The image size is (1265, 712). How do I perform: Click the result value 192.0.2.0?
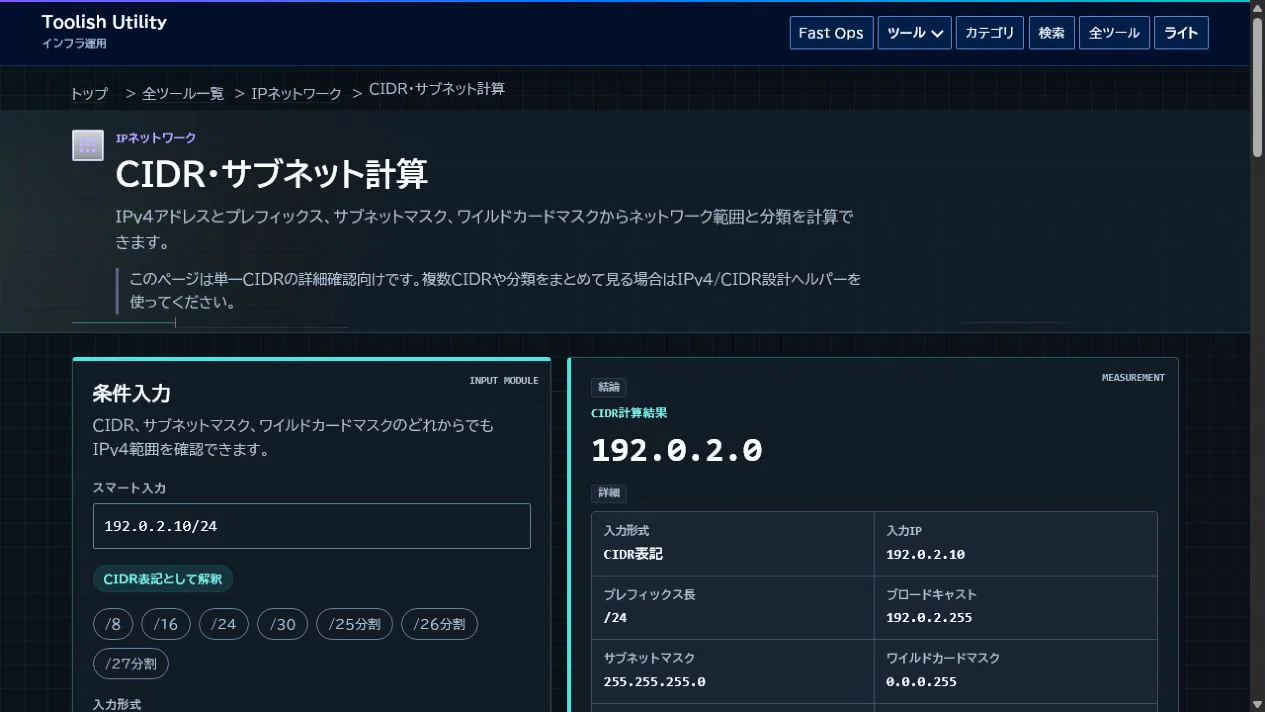point(677,450)
